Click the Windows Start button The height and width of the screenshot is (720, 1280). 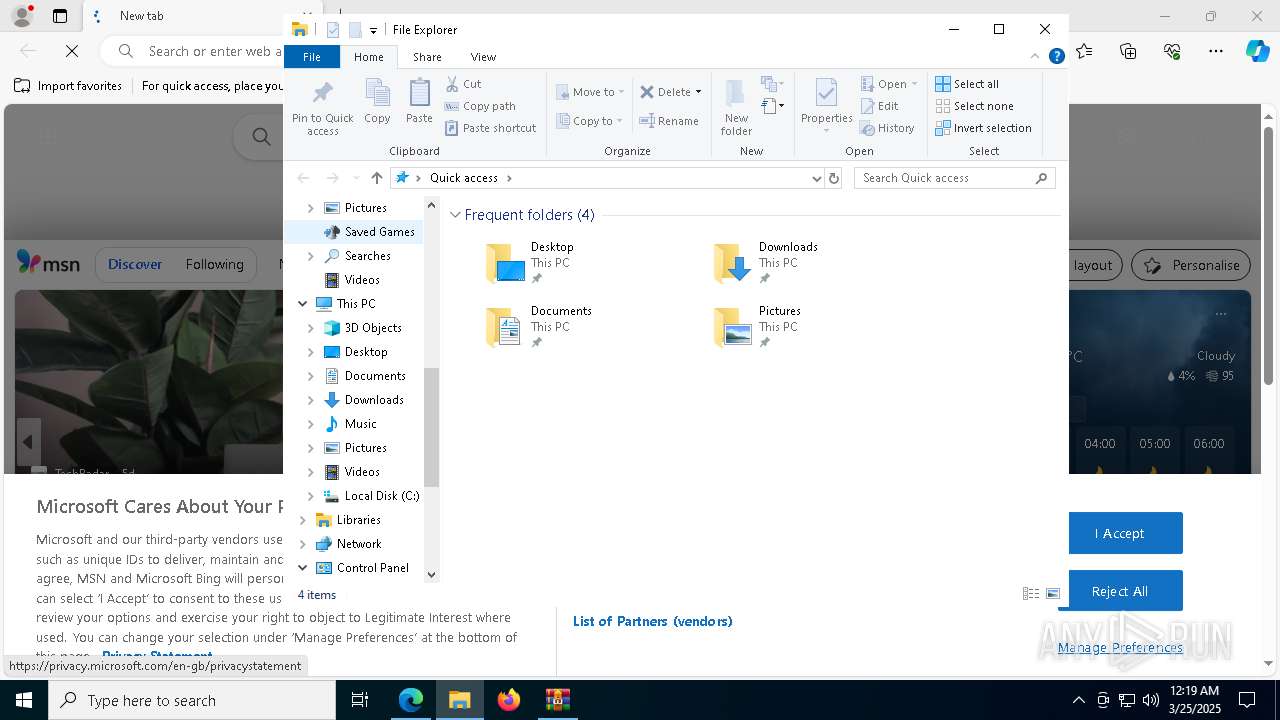(x=24, y=700)
